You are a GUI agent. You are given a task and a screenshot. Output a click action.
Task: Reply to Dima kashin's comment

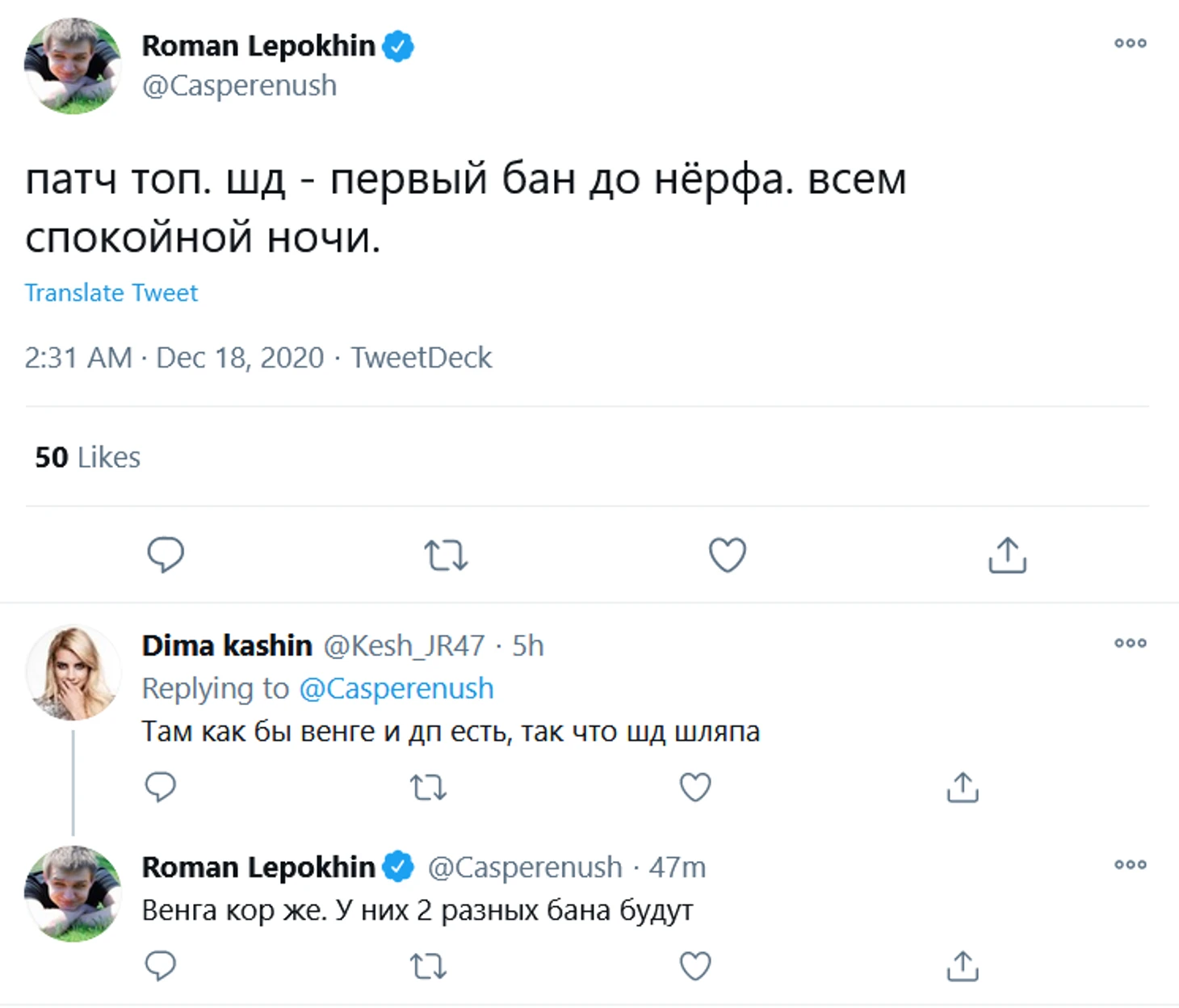pos(160,787)
